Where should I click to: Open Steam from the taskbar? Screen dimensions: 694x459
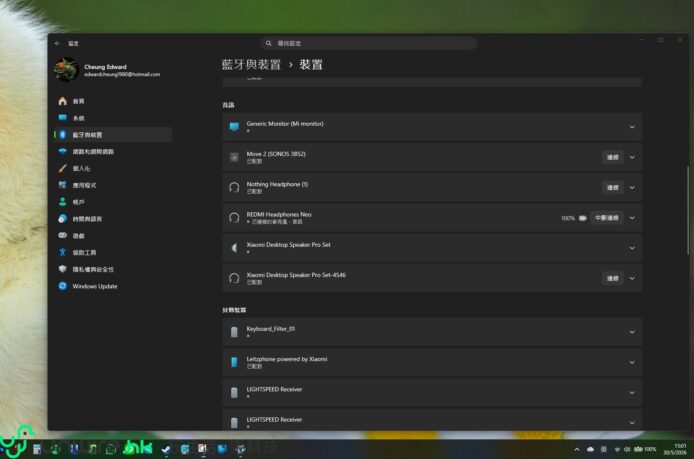coord(166,450)
